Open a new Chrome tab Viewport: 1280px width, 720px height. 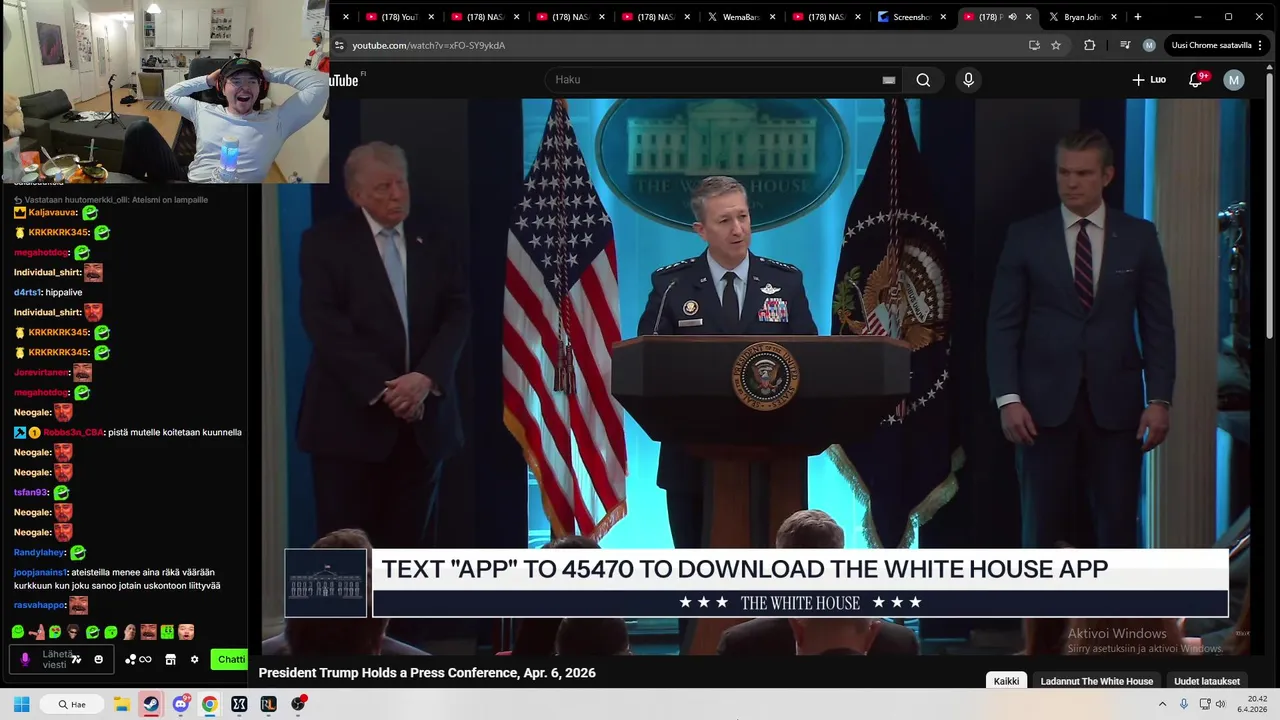pos(1138,17)
